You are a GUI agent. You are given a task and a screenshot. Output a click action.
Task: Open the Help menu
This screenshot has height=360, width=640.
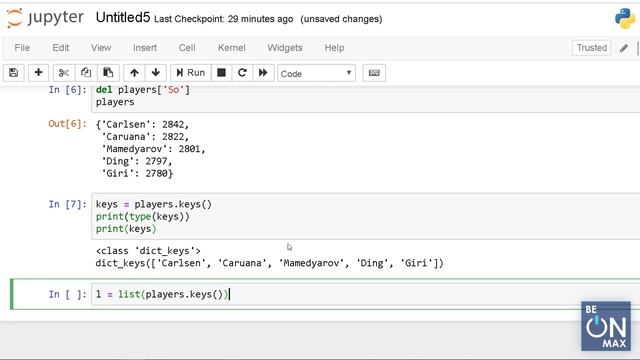334,48
